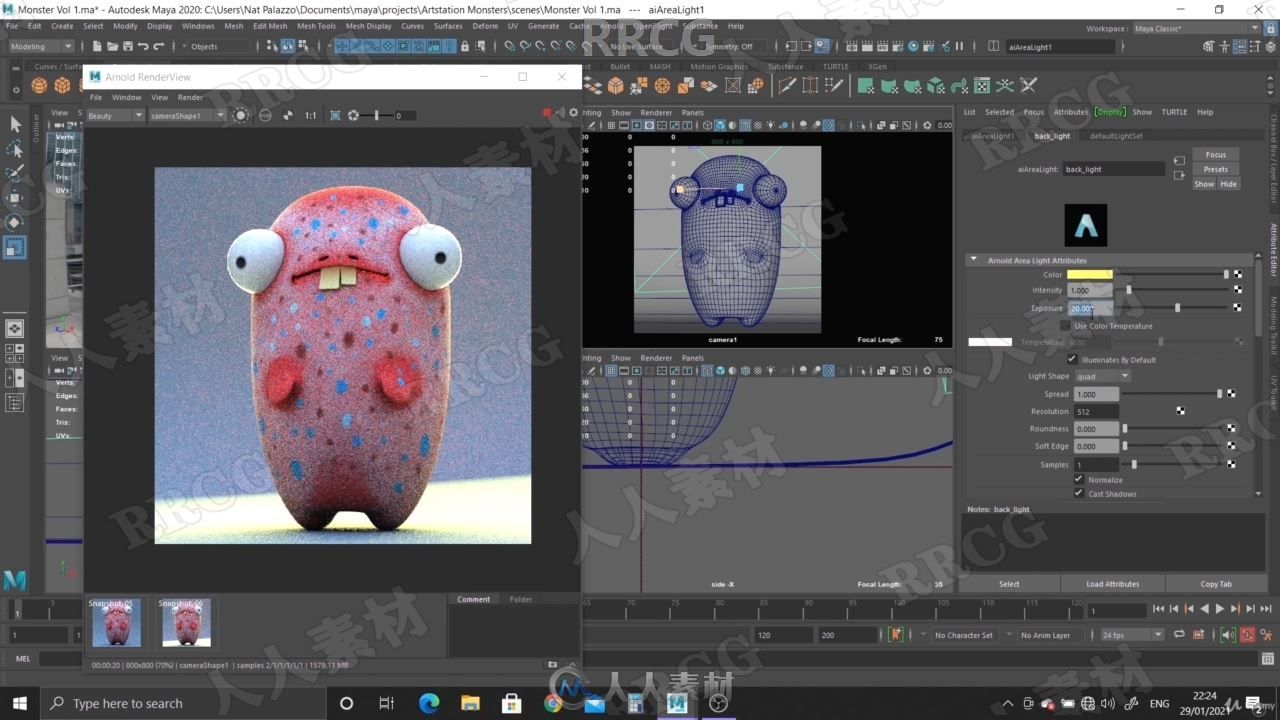
Task: Click the Redo arrow in Maya toolbar
Action: pyautogui.click(x=158, y=46)
